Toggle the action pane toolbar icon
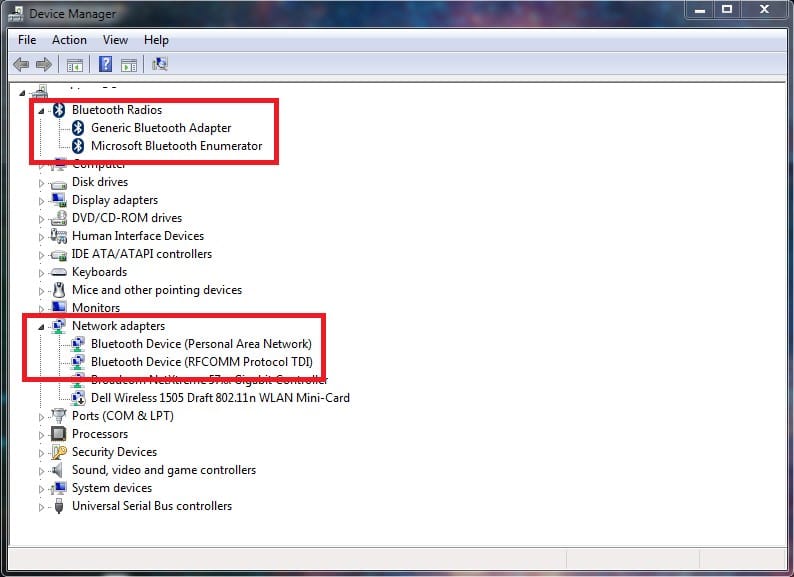This screenshot has width=794, height=577. 129,65
